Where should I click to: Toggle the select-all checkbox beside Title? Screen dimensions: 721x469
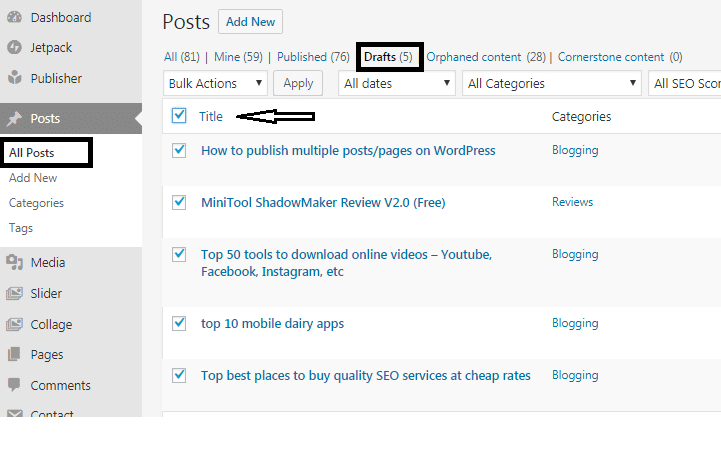click(x=179, y=116)
